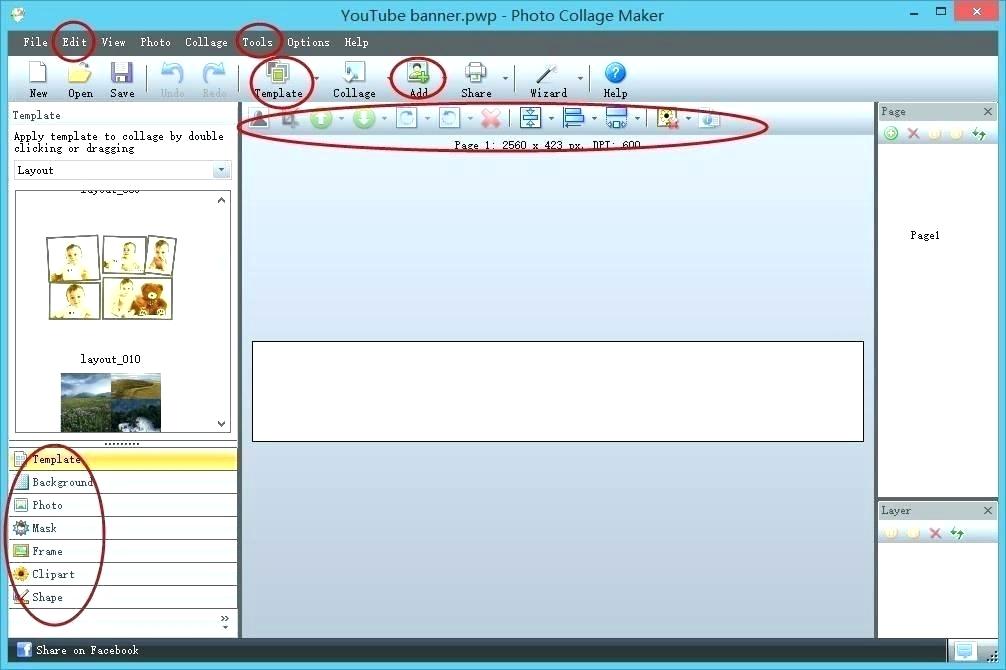Click the rotate counterclockwise icon

(x=449, y=118)
